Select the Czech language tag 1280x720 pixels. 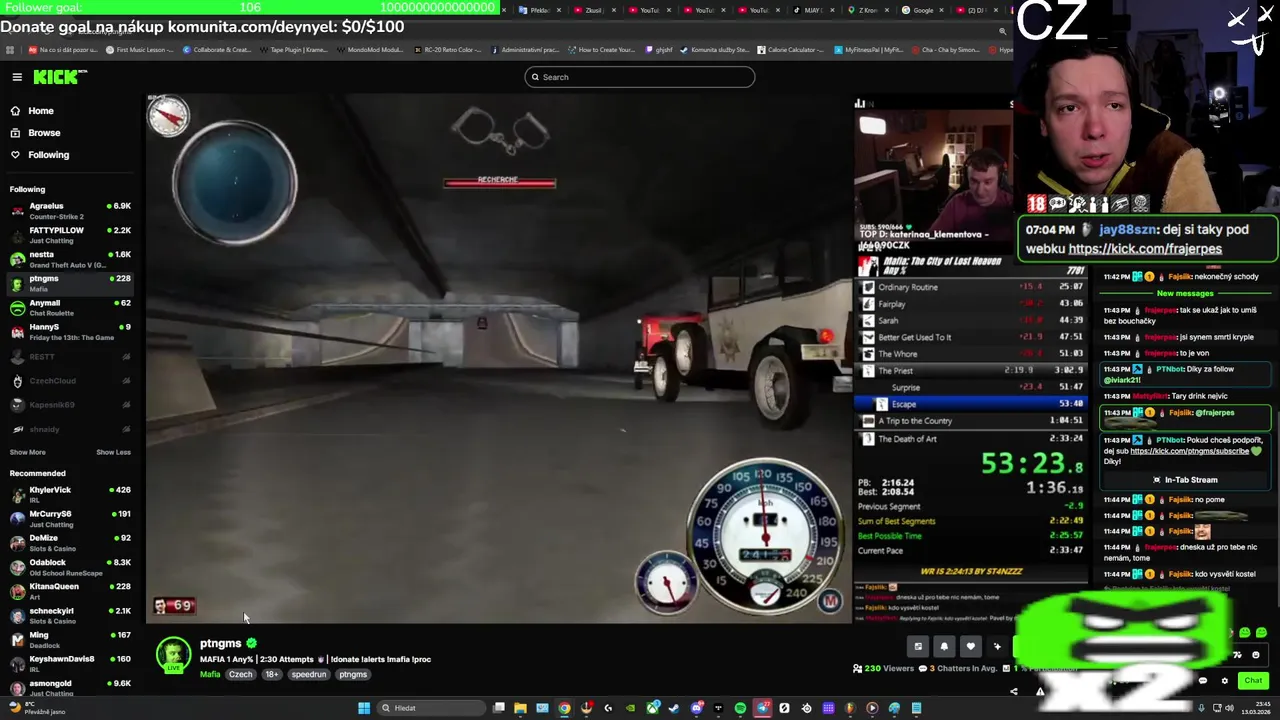point(241,674)
